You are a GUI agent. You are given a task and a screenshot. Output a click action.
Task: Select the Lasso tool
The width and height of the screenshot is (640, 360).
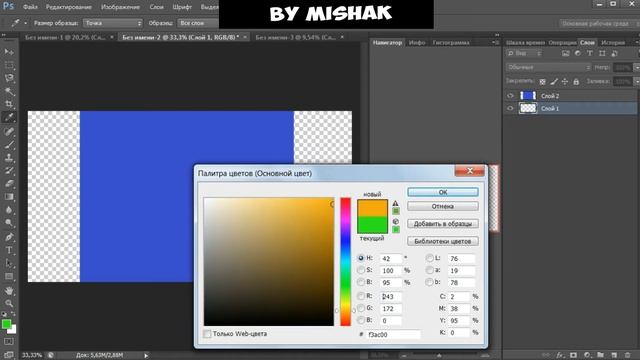[x=9, y=78]
